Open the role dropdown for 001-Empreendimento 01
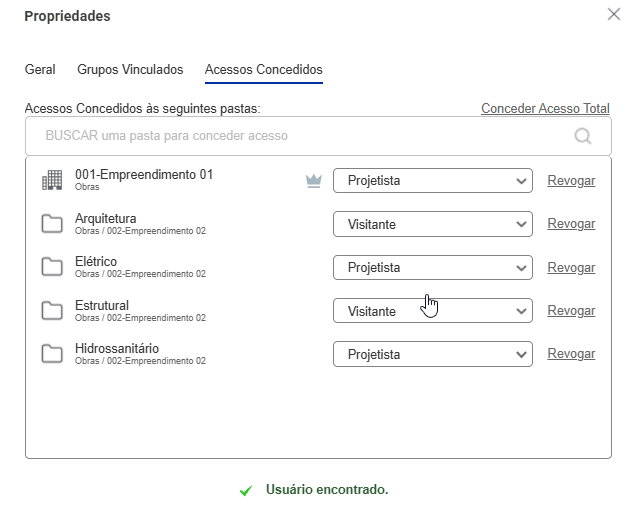Screen dimensions: 629x531 (x=433, y=180)
